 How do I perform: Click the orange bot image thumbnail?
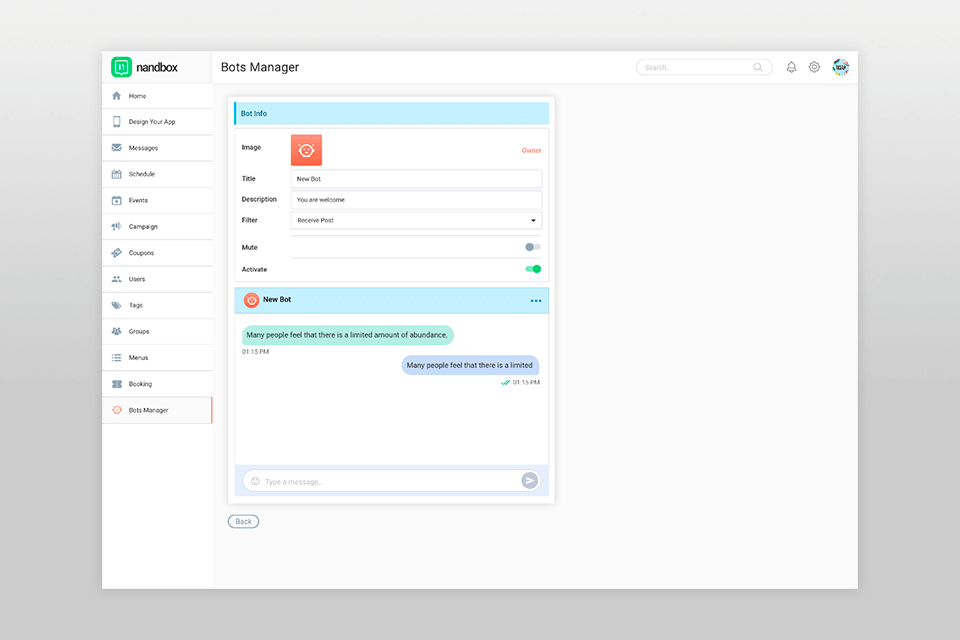[306, 150]
